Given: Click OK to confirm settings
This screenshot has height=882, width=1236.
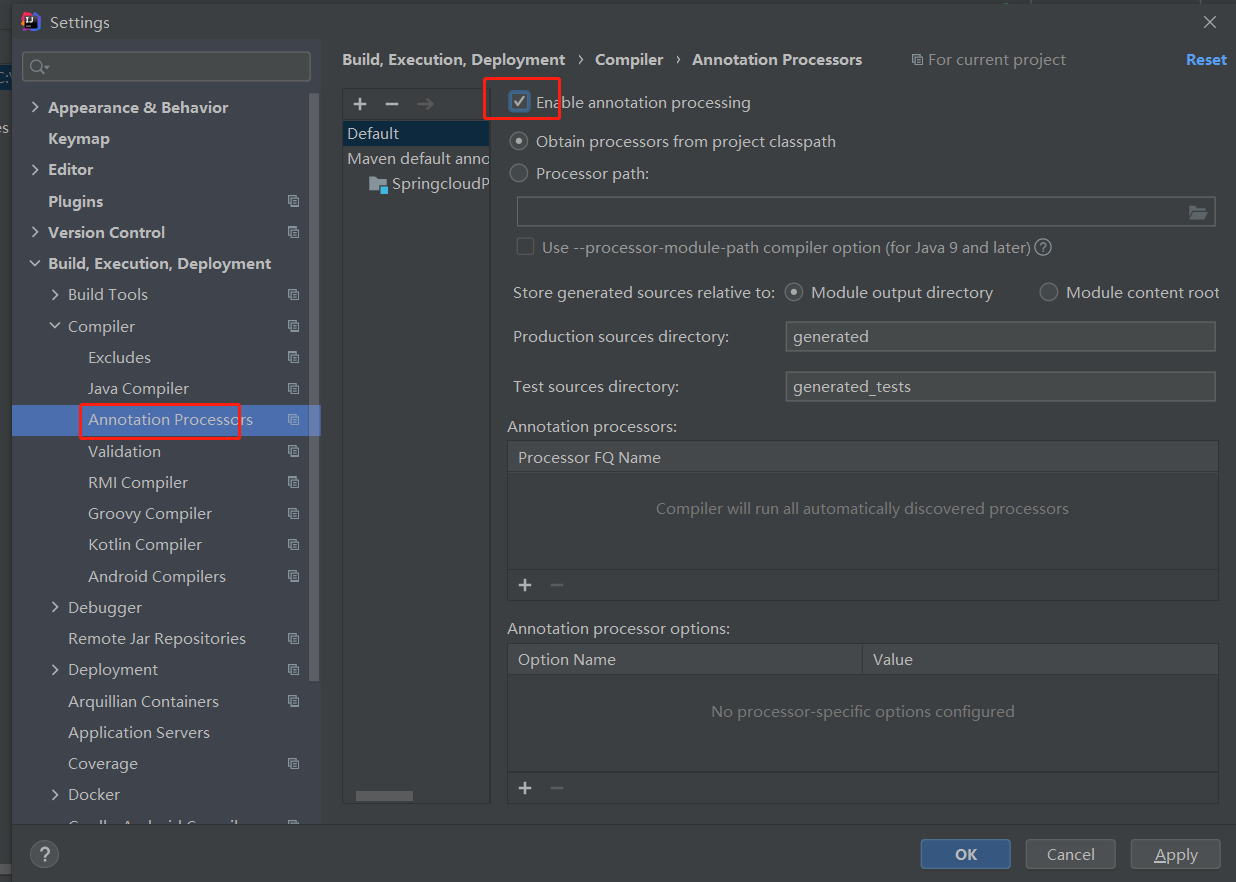Looking at the screenshot, I should point(966,854).
